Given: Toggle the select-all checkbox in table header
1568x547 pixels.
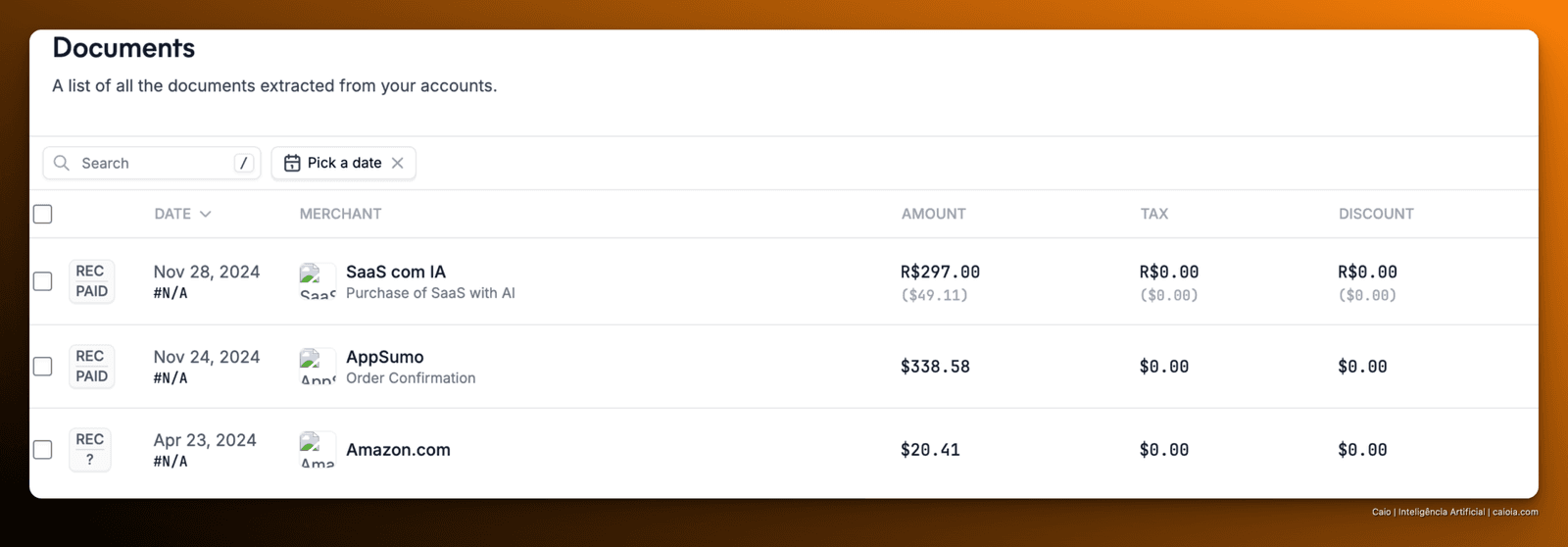Looking at the screenshot, I should [x=43, y=214].
